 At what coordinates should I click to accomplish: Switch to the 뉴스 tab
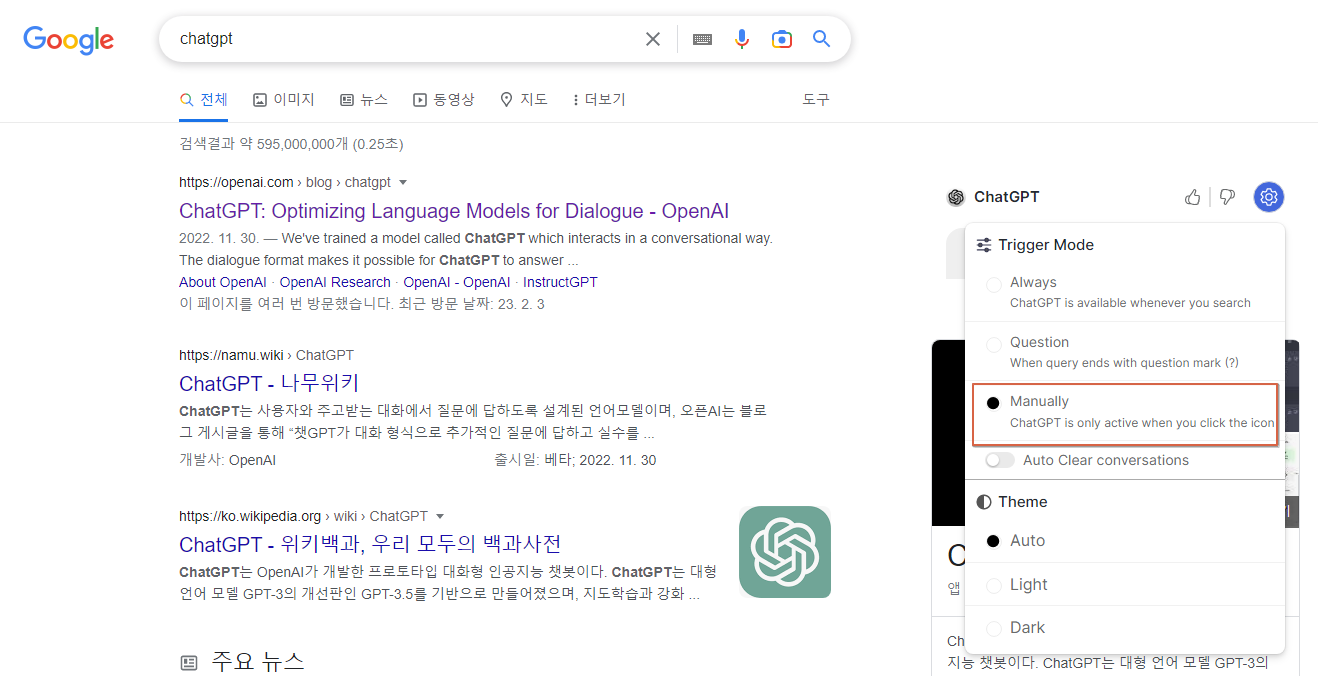pyautogui.click(x=364, y=100)
